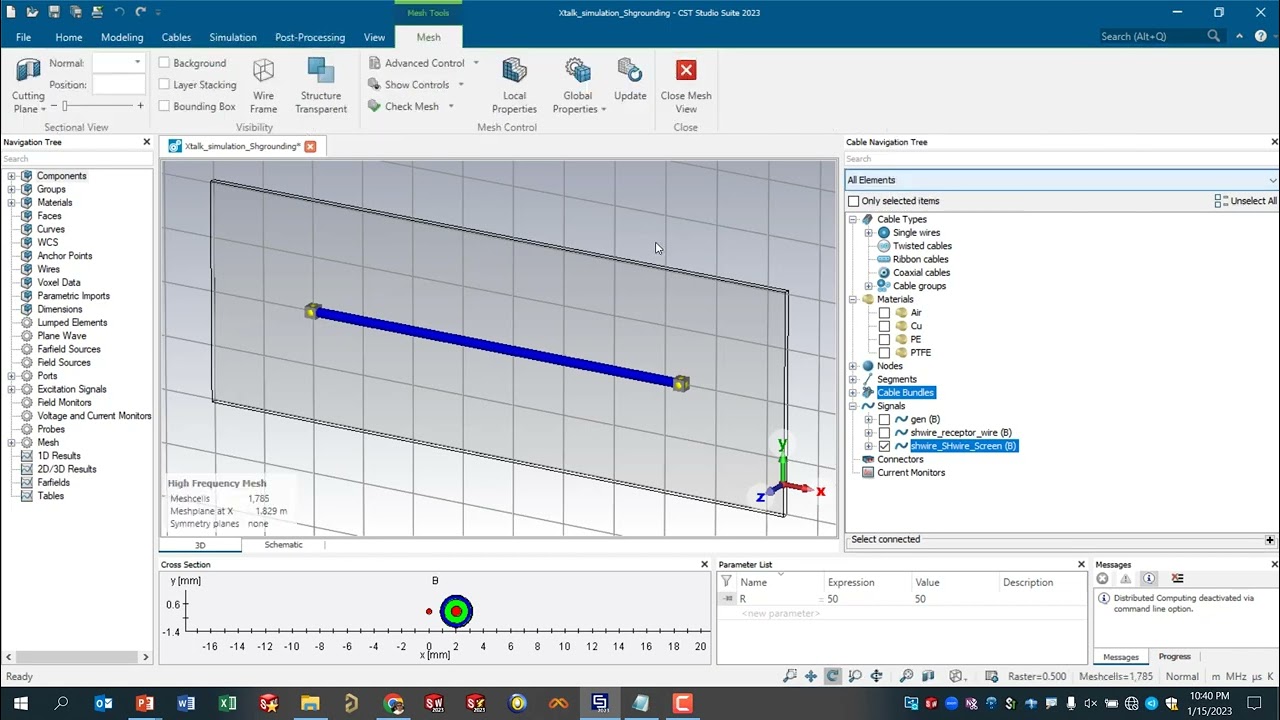Select the Farfield Sources tree item
Screen dimensions: 1280x720
pos(69,349)
